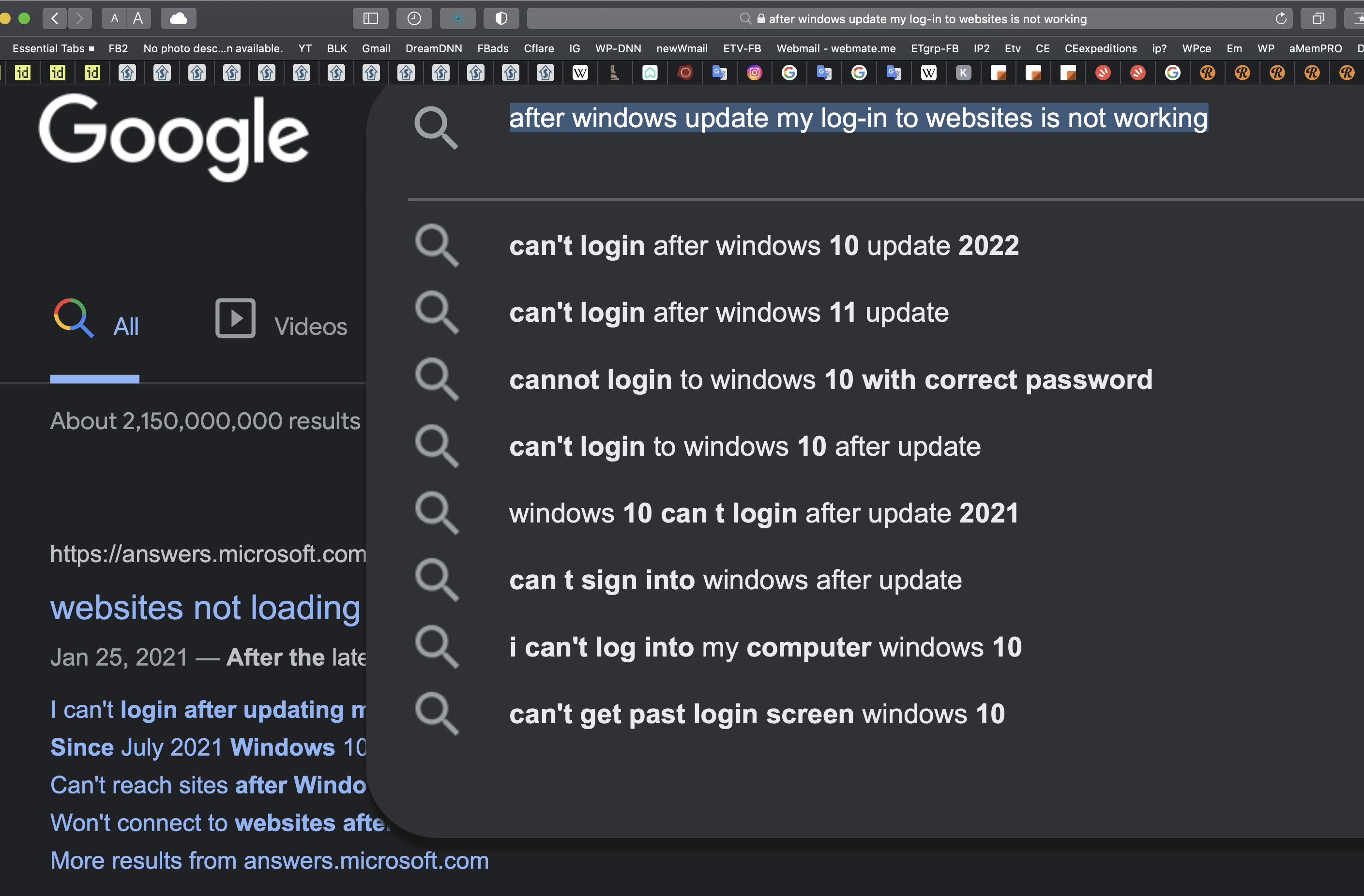Click the iCloud tabs cloud icon
The width and height of the screenshot is (1364, 896).
click(178, 18)
